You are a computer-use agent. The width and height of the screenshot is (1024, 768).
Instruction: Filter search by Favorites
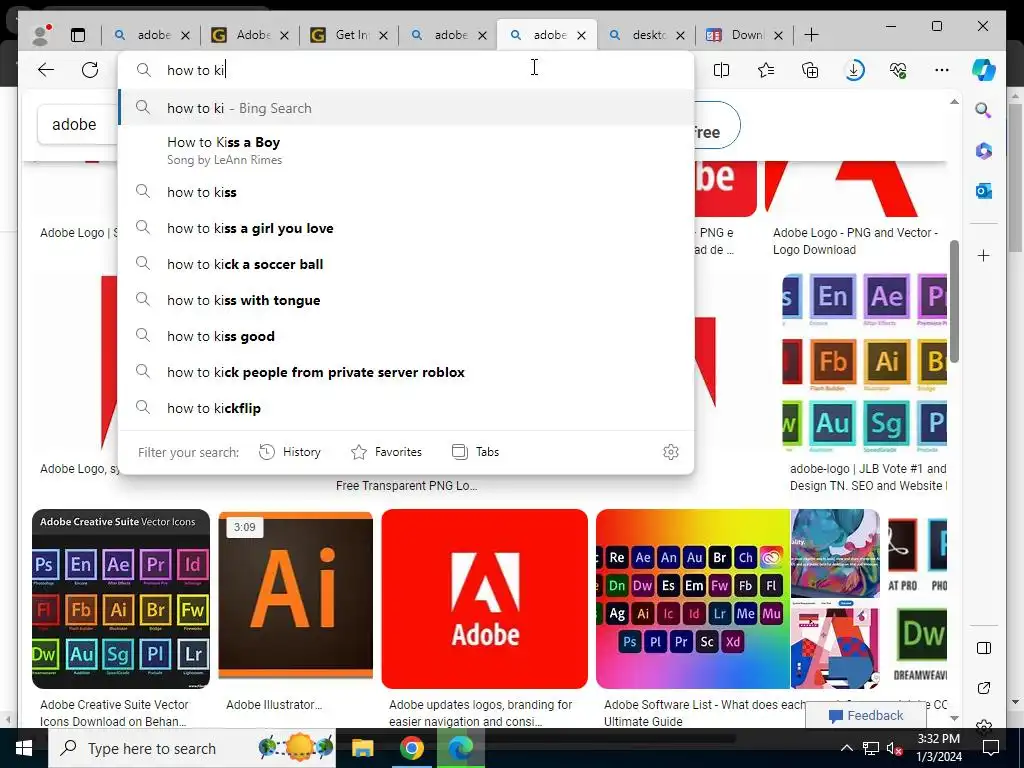click(387, 452)
